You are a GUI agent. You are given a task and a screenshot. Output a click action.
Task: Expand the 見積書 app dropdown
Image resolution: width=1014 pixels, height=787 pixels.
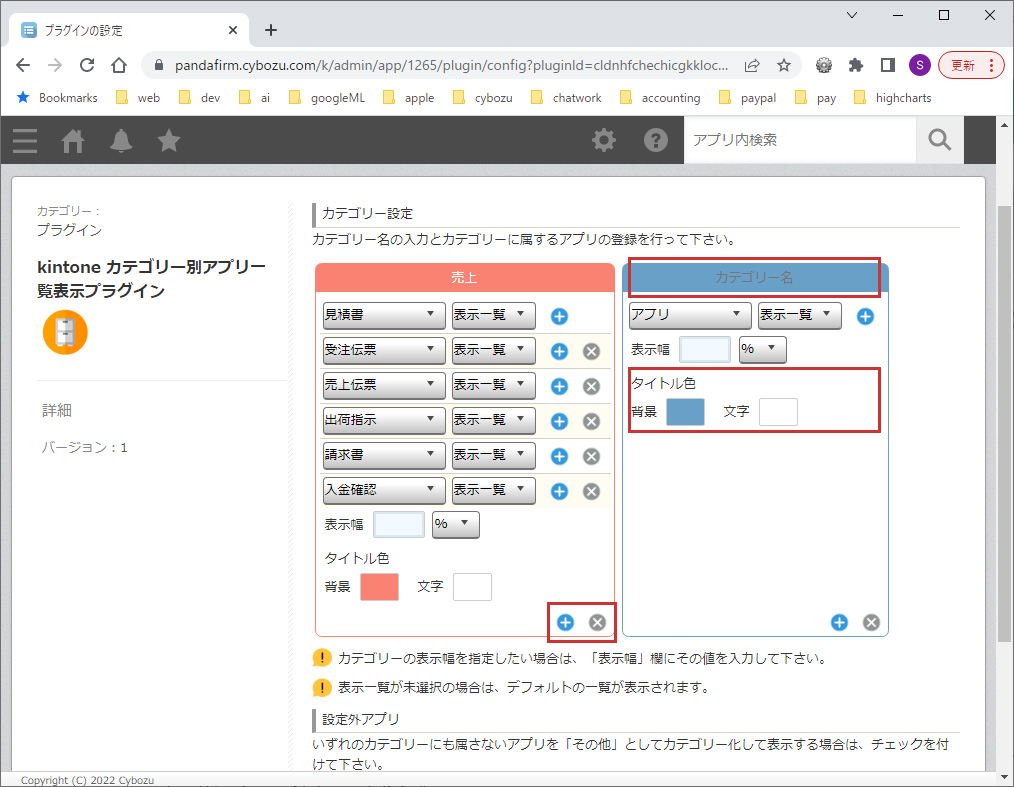click(384, 315)
